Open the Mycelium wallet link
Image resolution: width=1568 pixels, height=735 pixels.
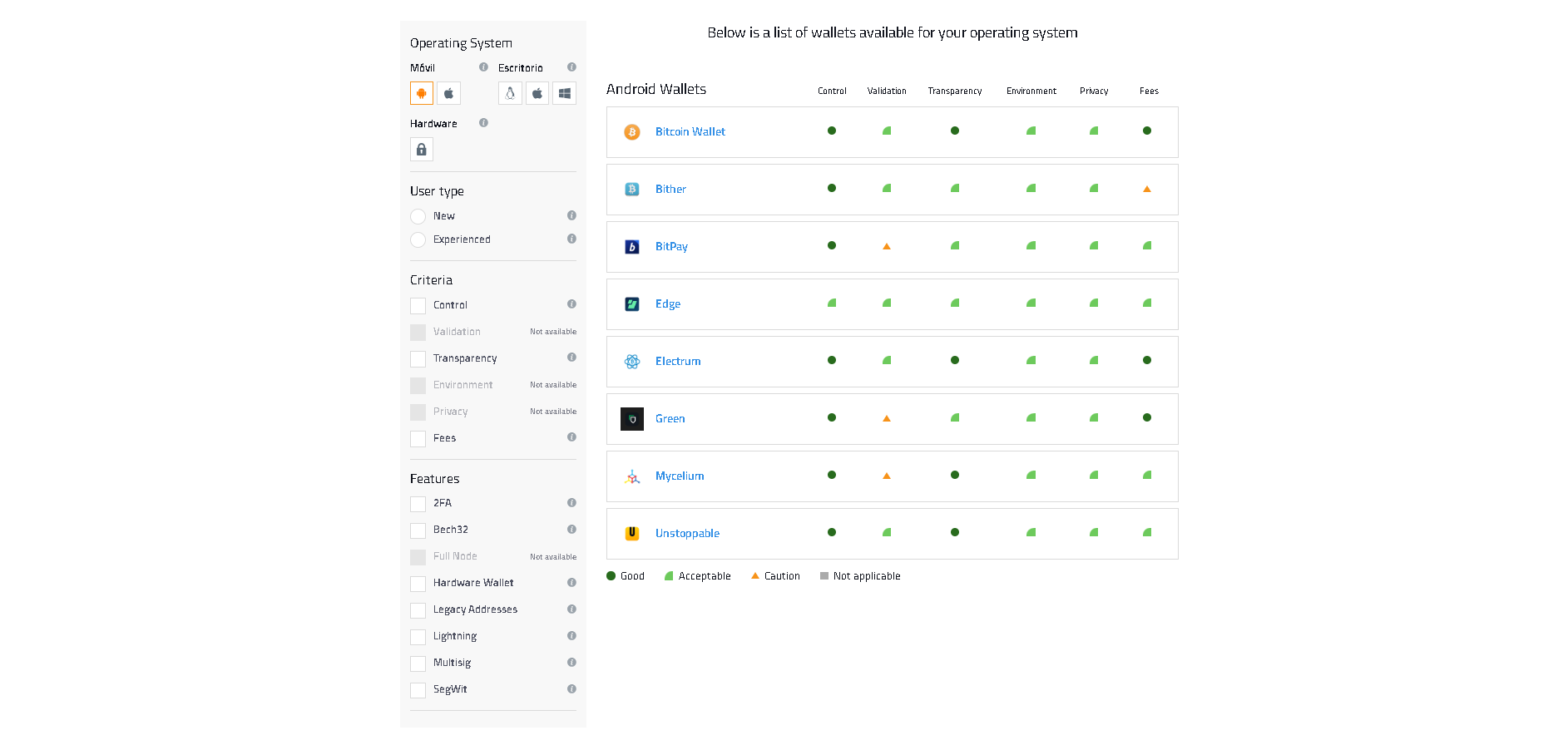(x=679, y=476)
